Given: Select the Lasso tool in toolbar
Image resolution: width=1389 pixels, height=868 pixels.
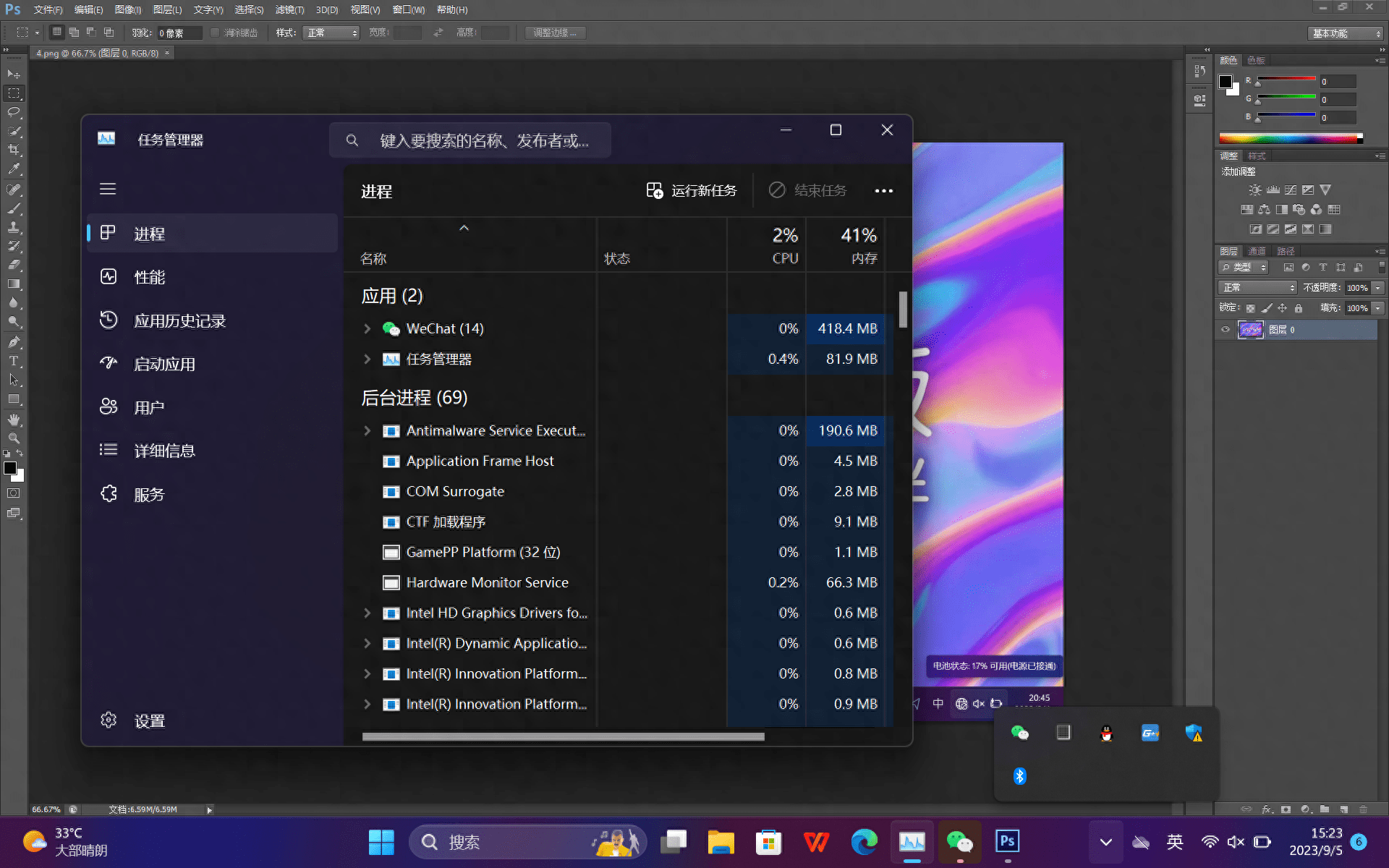Looking at the screenshot, I should coord(14,112).
